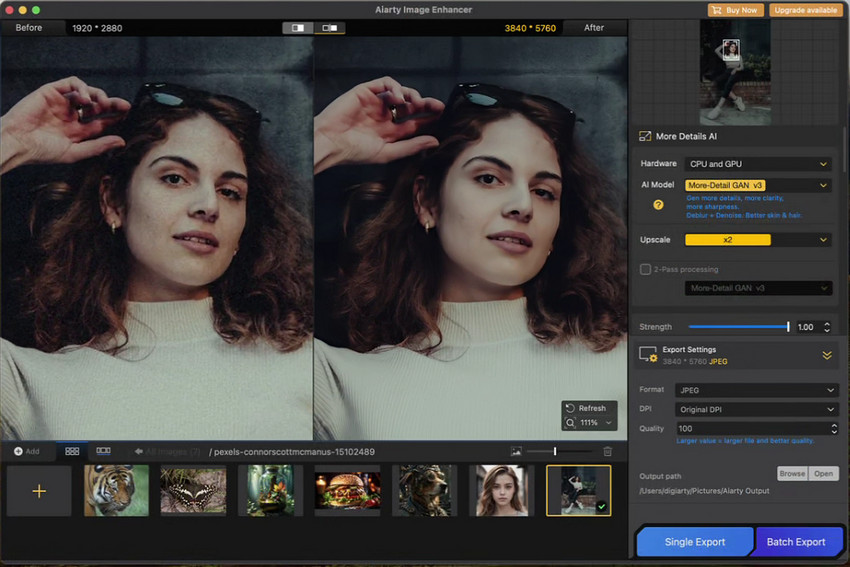Click the Upgrade available button

click(x=805, y=10)
